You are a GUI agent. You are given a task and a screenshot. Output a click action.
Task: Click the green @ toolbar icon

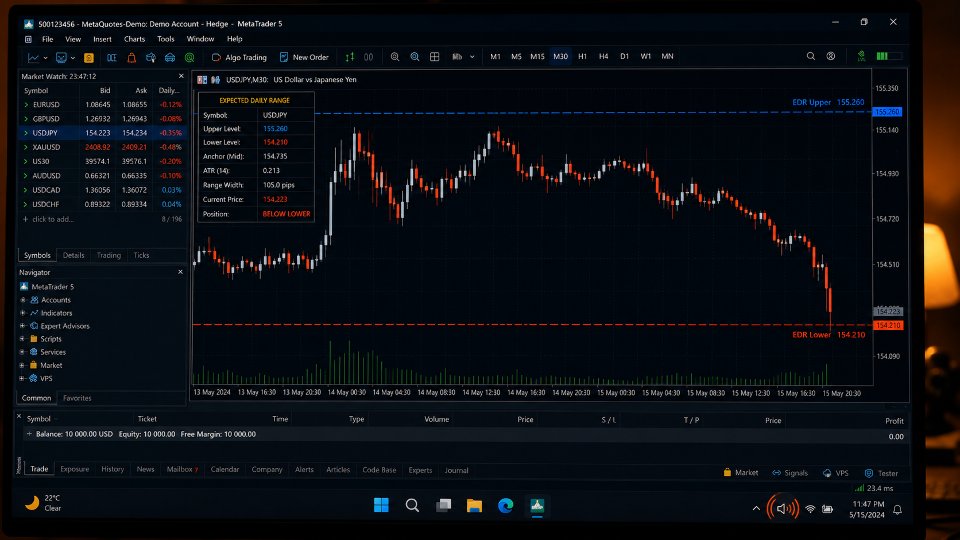[x=190, y=58]
